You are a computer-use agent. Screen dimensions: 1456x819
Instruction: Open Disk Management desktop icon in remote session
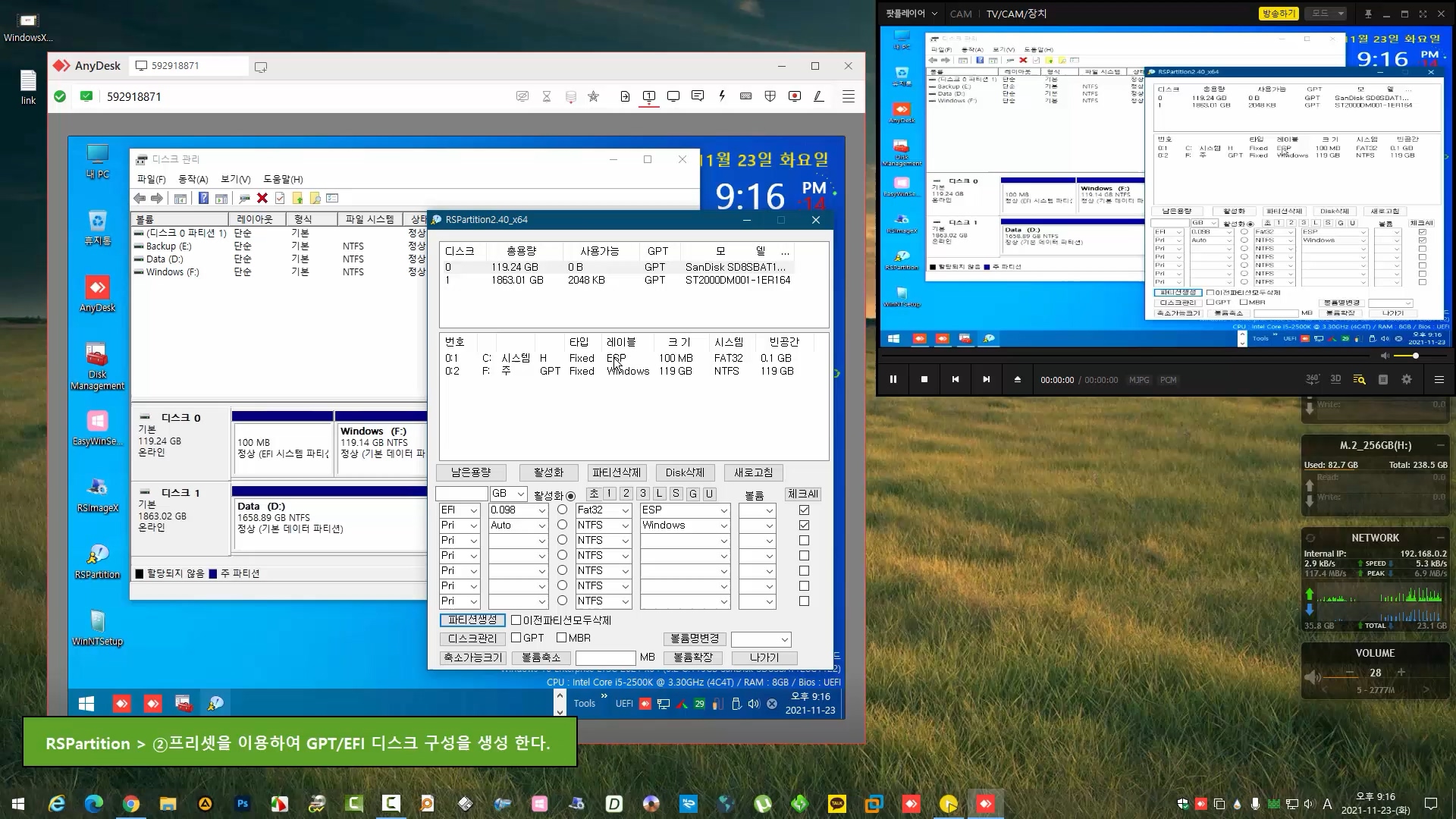(x=97, y=367)
